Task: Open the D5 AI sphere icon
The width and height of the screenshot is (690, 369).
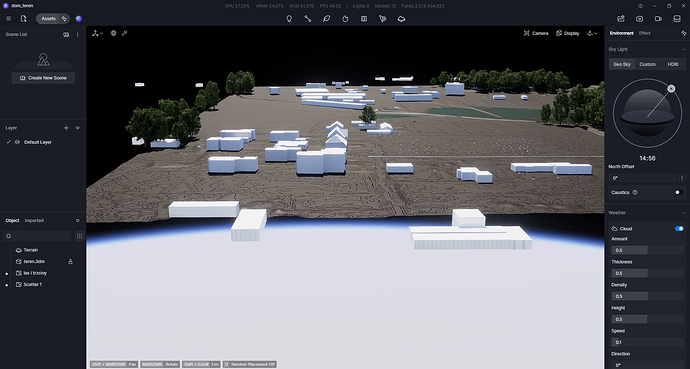Action: pyautogui.click(x=79, y=19)
